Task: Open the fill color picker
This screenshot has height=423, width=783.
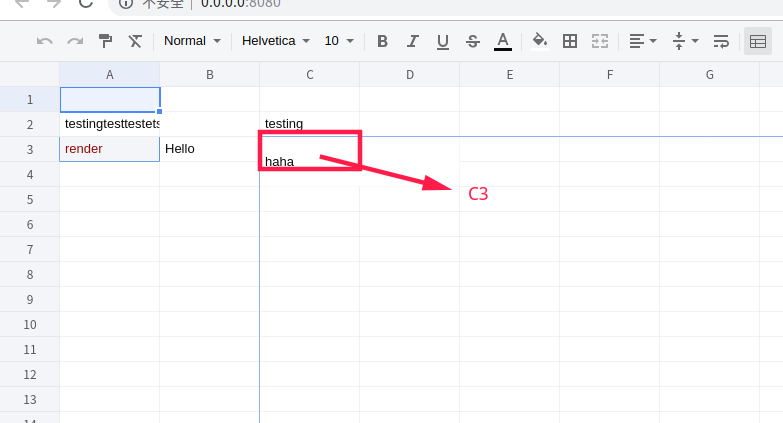Action: [539, 41]
